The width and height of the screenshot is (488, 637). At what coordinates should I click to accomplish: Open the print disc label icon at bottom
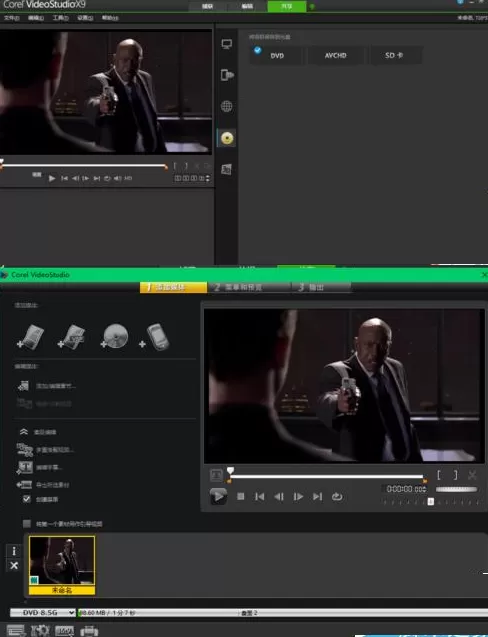[89, 630]
